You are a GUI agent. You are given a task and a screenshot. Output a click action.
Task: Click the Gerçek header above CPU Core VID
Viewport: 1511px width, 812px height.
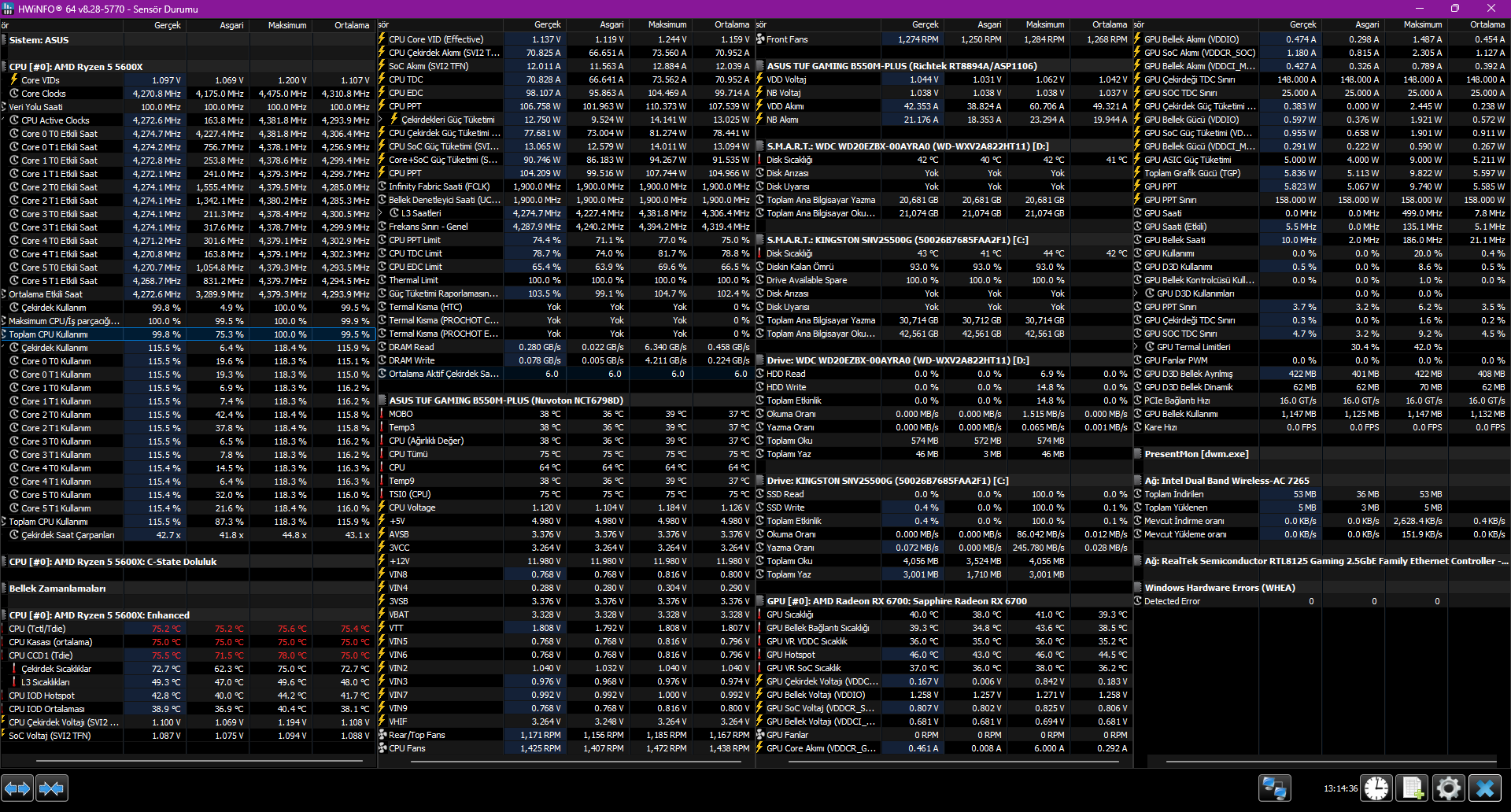[x=548, y=25]
